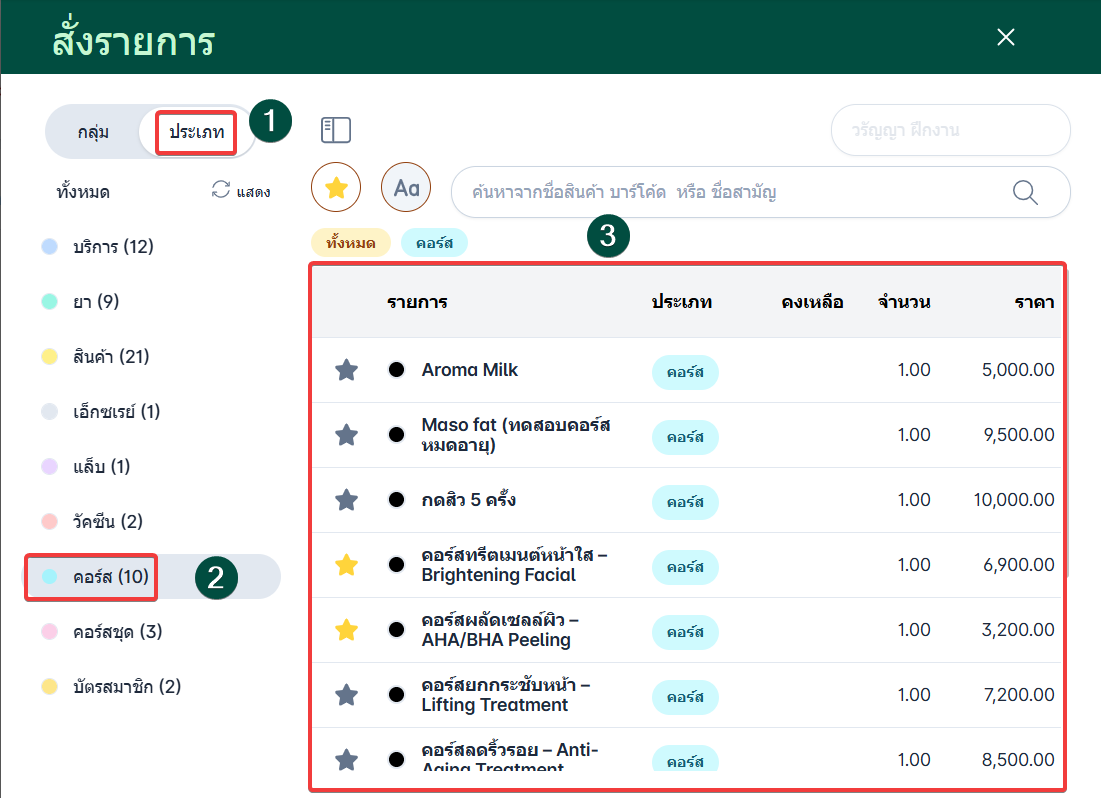Screen dimensions: 1101x798
Task: Click the magnifier search icon
Action: coord(1025,192)
